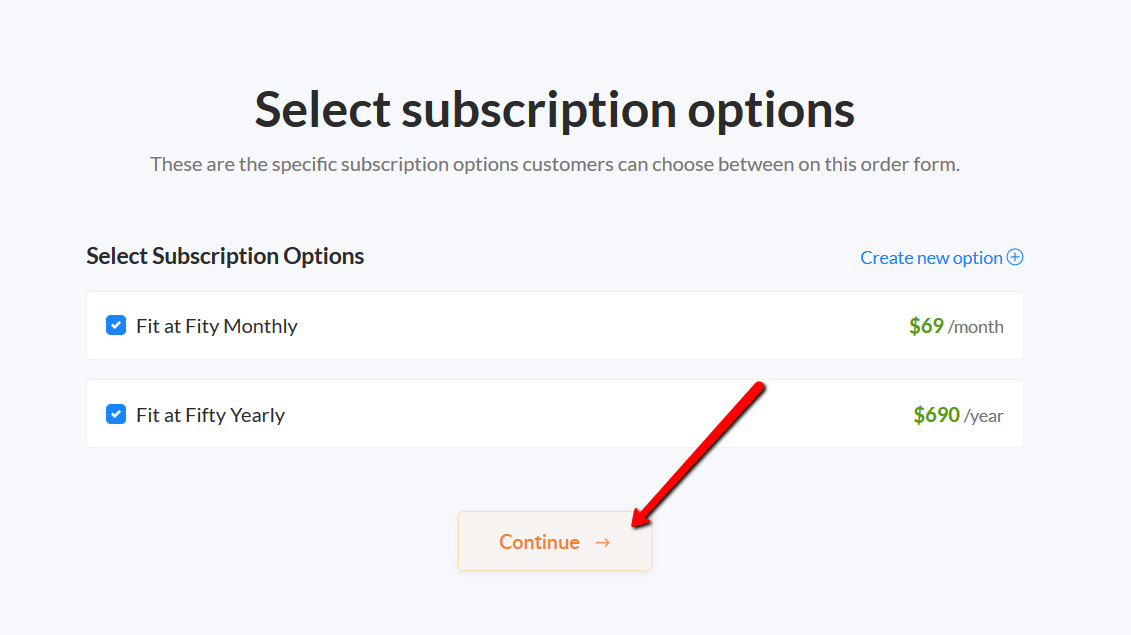Click empty middle area of Monthly option row
The height and width of the screenshot is (635, 1131).
[577, 326]
